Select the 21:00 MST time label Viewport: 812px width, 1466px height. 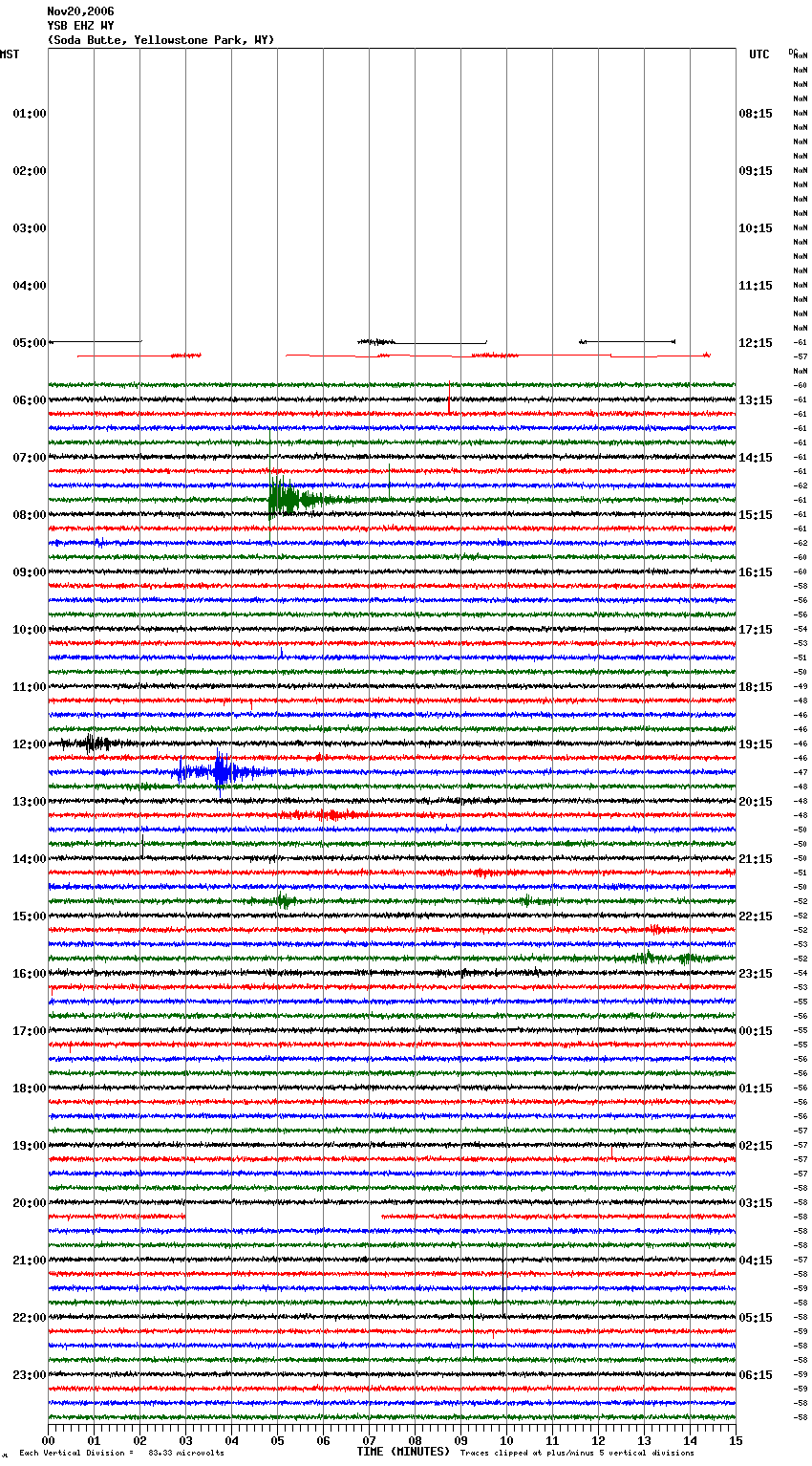point(30,1261)
